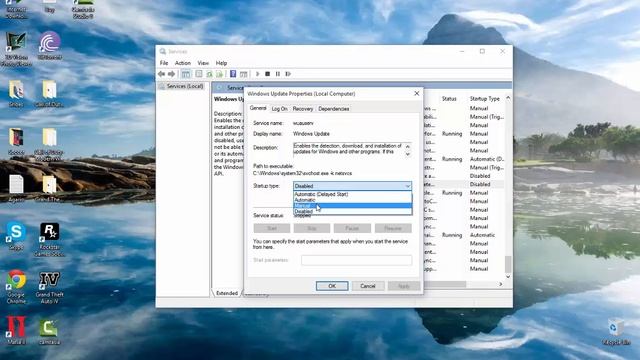Open the File menu

[x=164, y=63]
